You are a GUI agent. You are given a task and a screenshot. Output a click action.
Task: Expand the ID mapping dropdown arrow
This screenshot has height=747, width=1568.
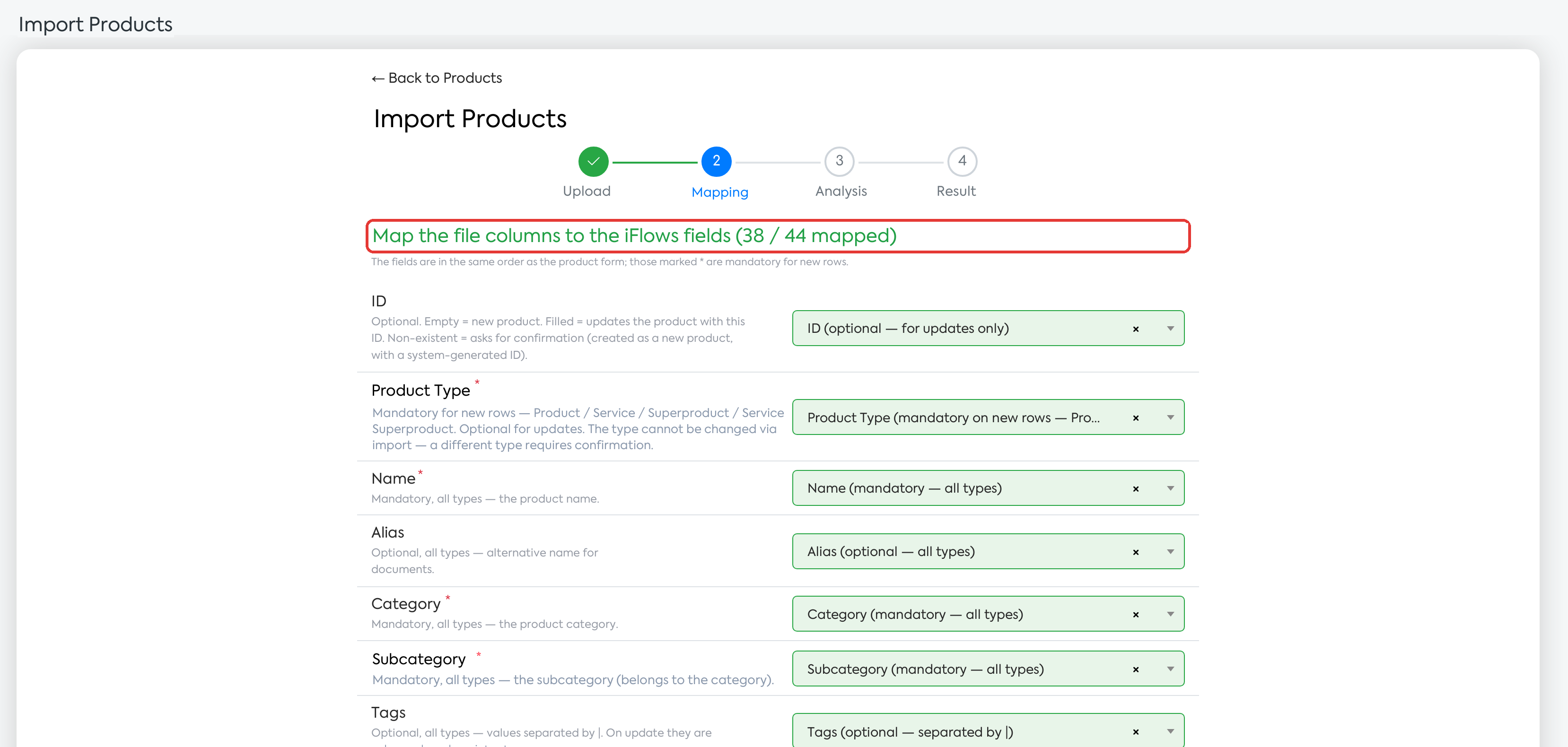pyautogui.click(x=1170, y=329)
